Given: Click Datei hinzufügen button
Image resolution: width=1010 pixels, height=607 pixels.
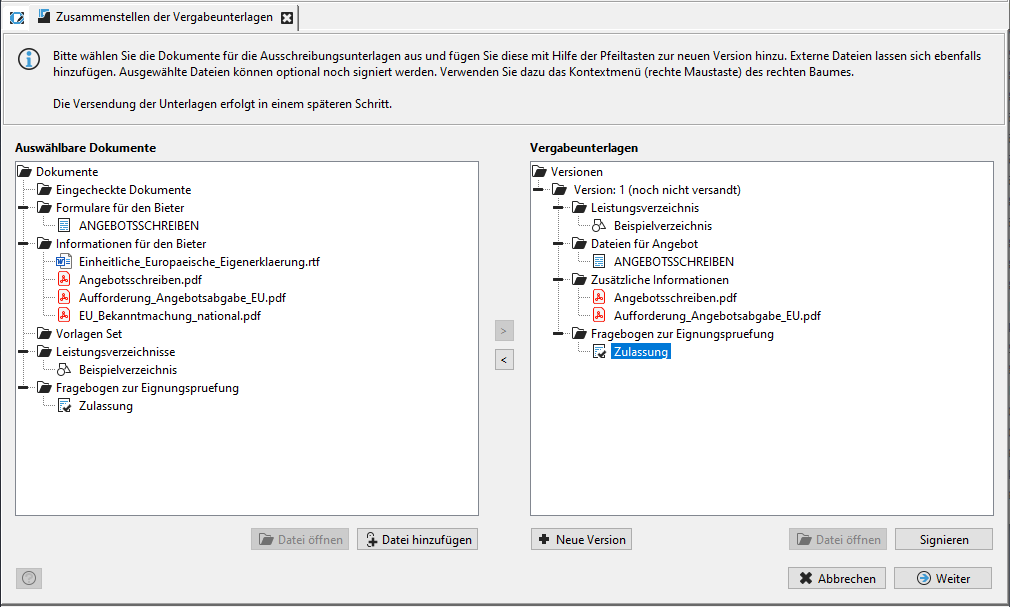Looking at the screenshot, I should pos(417,539).
